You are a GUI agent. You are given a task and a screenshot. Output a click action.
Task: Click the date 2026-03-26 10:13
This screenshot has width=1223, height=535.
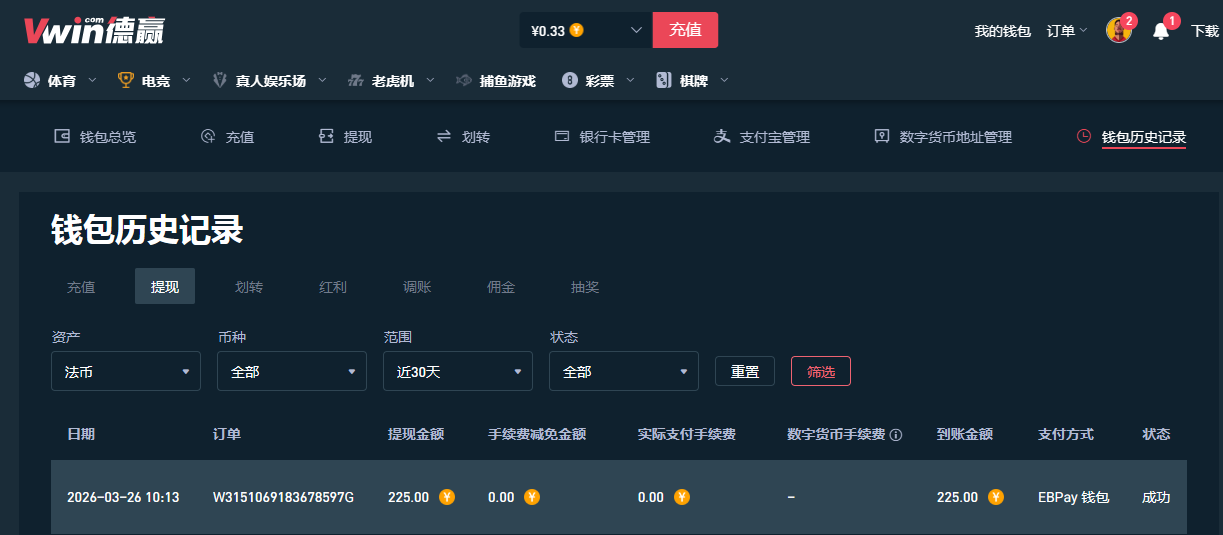coord(123,497)
